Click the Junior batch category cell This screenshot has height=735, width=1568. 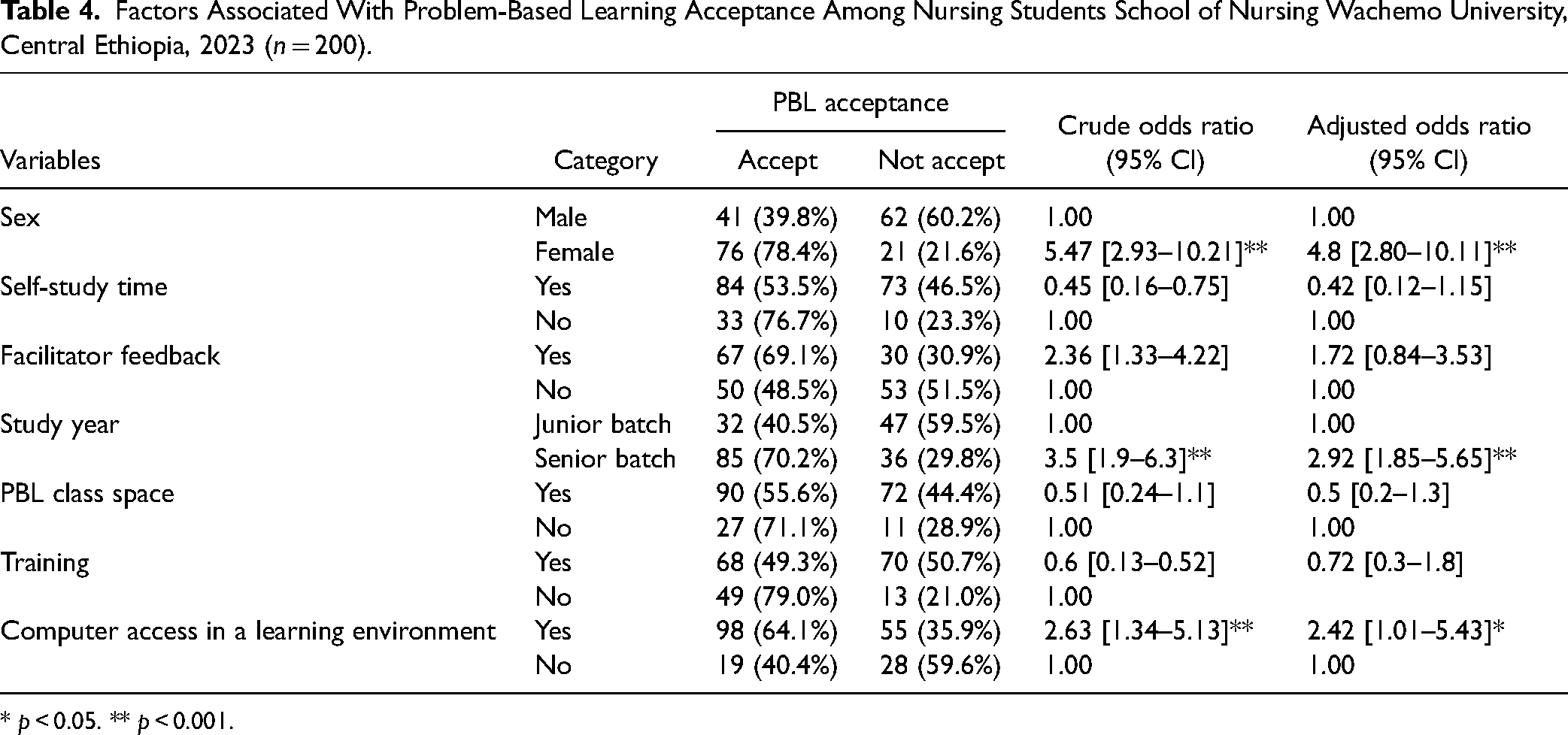(x=602, y=424)
